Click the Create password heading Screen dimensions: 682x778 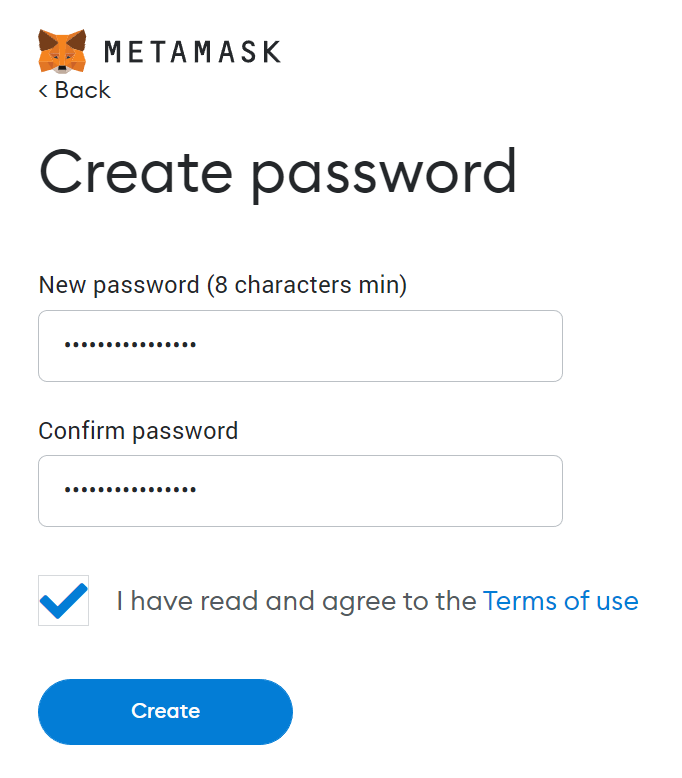(277, 172)
